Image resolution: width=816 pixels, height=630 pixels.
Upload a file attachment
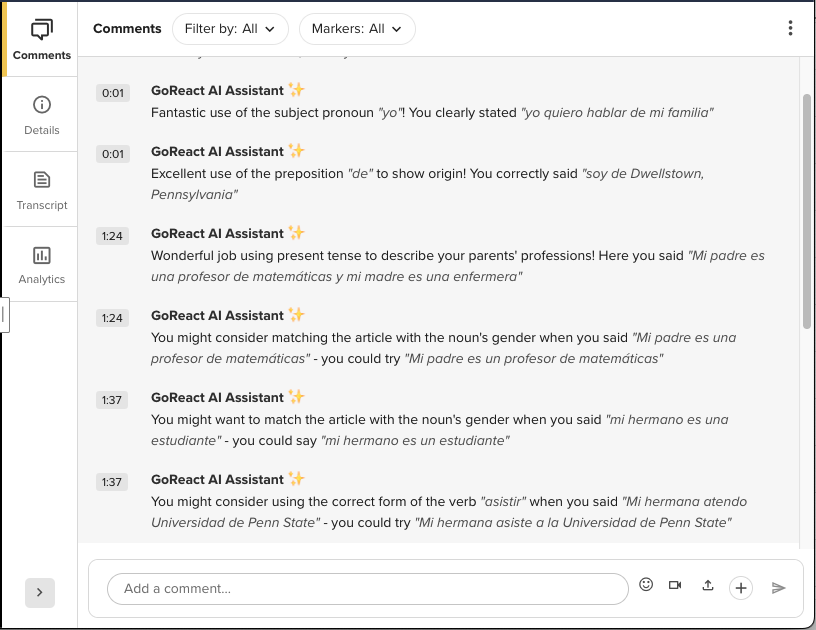708,587
